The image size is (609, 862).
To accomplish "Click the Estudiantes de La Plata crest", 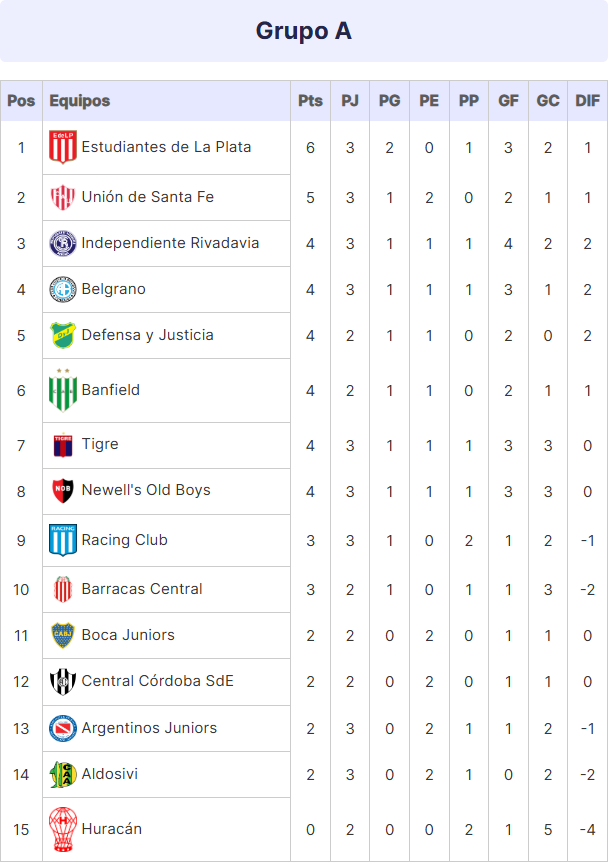I will [x=63, y=147].
